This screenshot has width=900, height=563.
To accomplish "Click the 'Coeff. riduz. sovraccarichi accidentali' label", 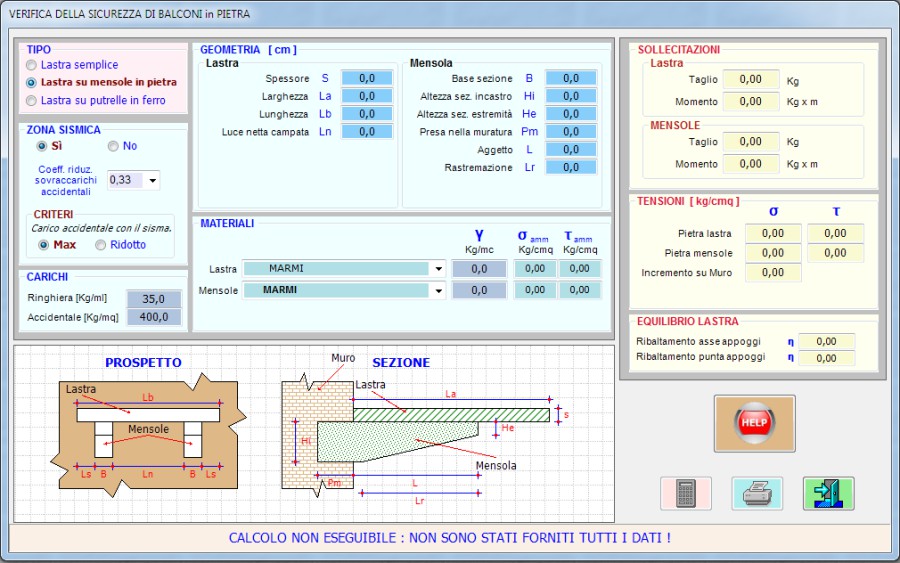I will (66, 180).
